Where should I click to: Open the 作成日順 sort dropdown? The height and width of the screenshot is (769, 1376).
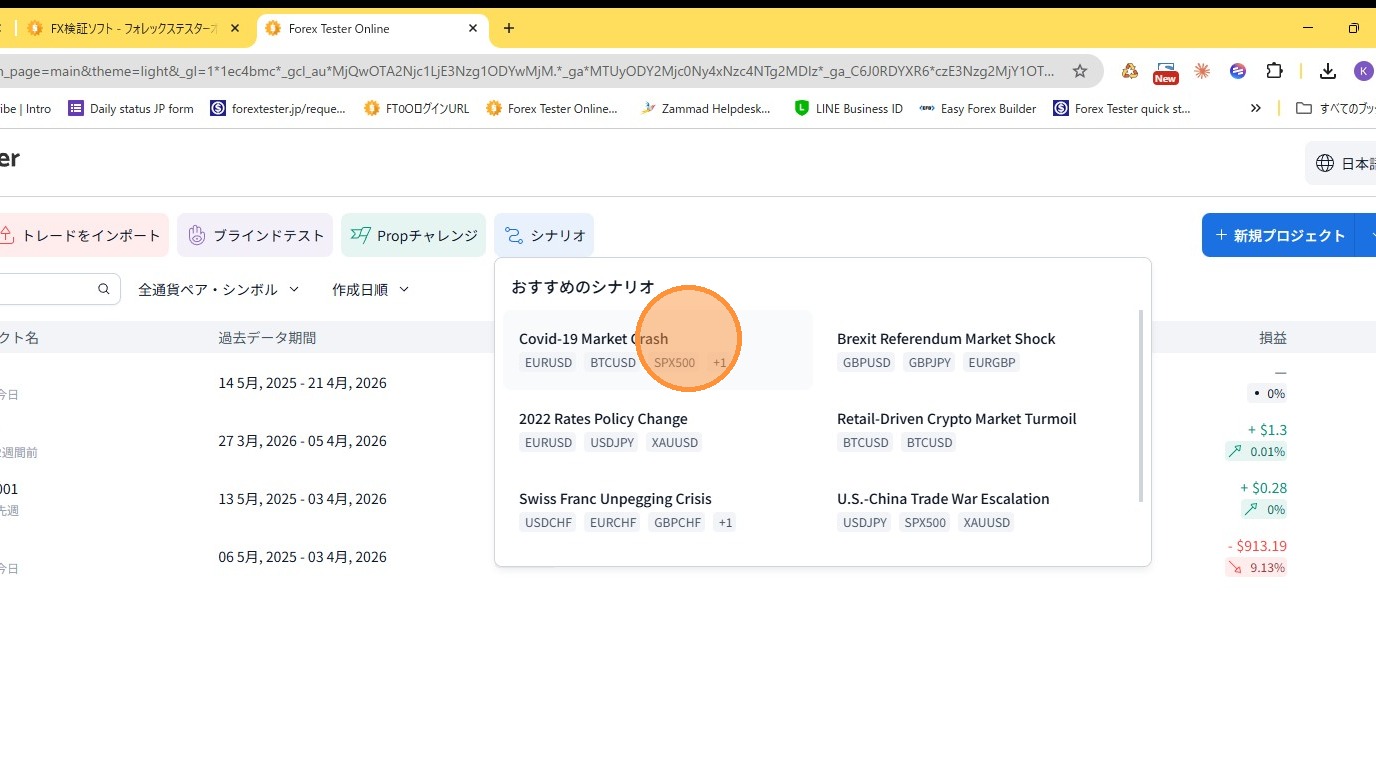(371, 289)
